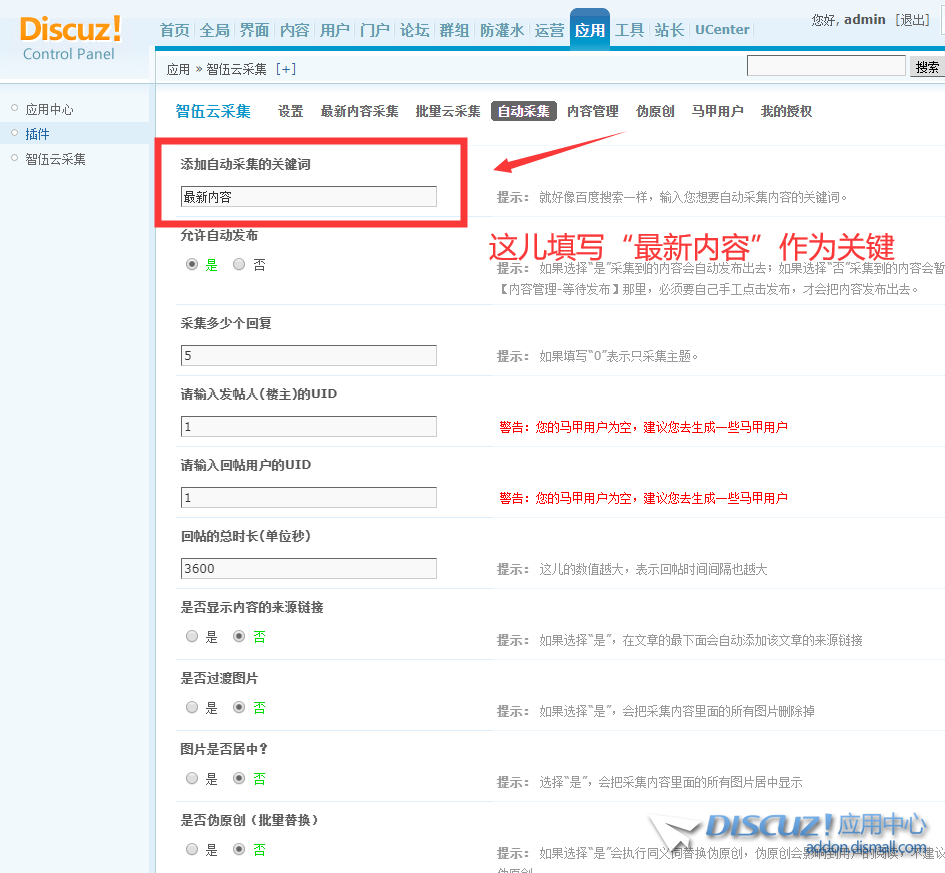Open the 界面 top menu
Viewport: 945px width, 873px height.
(x=254, y=30)
